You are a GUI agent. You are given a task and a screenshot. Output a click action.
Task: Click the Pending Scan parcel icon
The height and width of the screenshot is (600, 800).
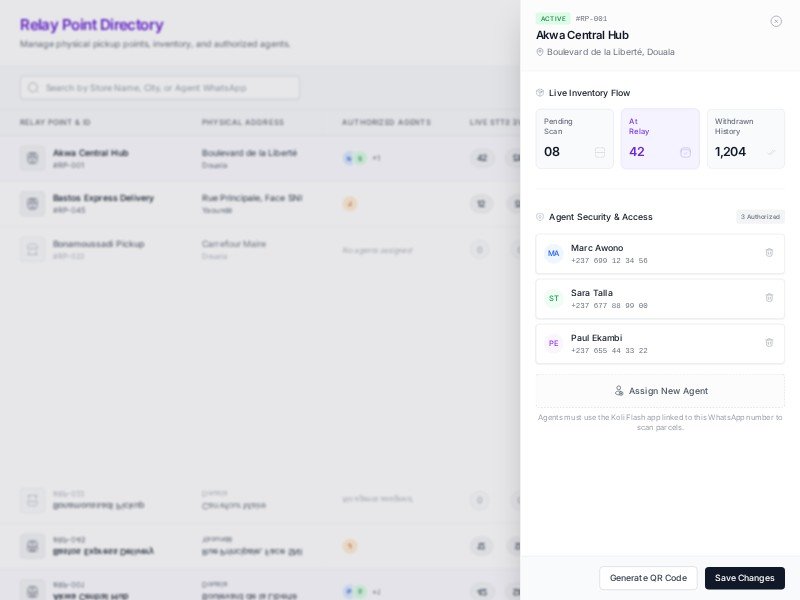click(600, 152)
